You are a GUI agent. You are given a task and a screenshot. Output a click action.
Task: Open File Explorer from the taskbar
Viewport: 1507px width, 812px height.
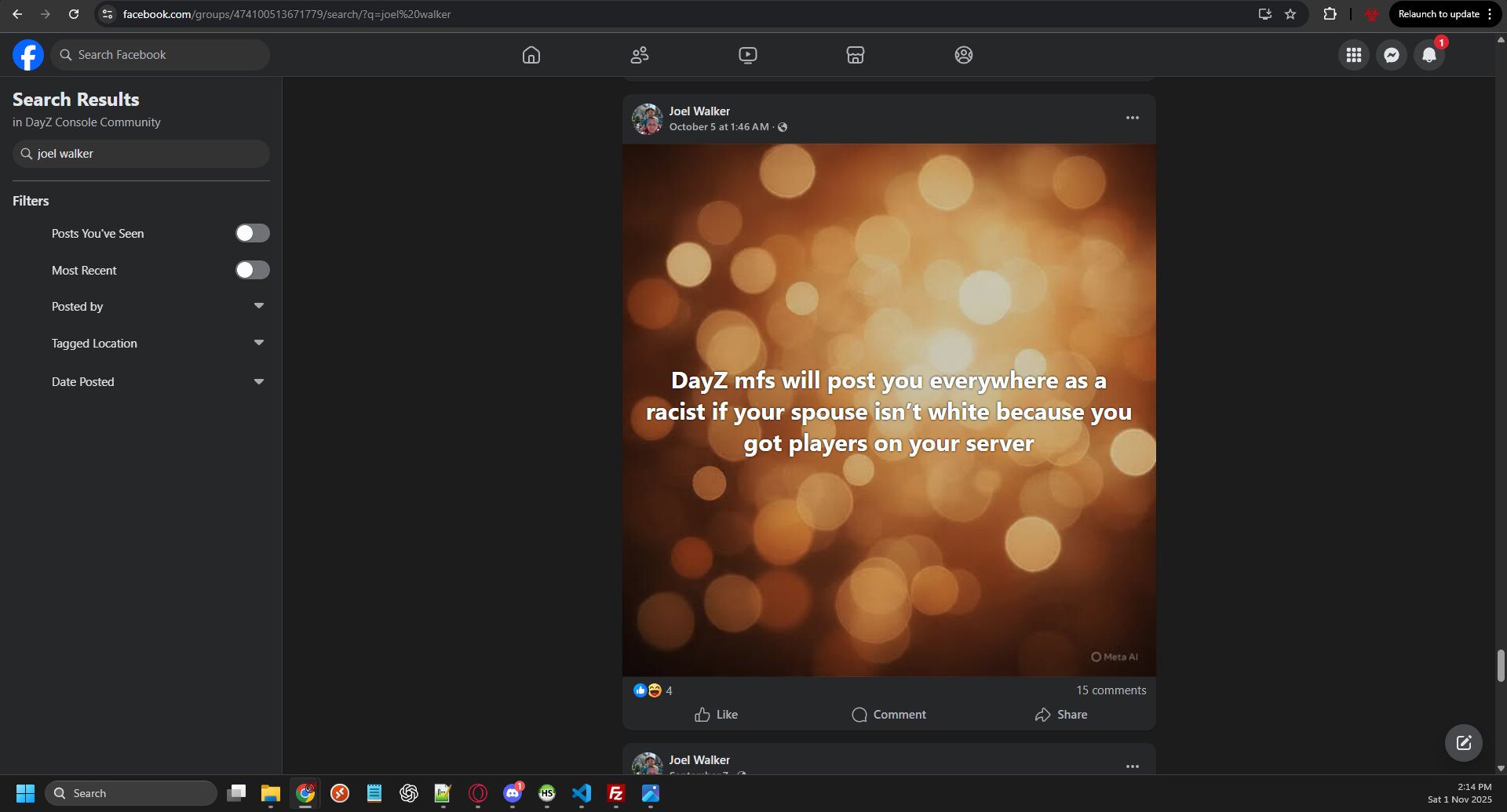[x=271, y=793]
